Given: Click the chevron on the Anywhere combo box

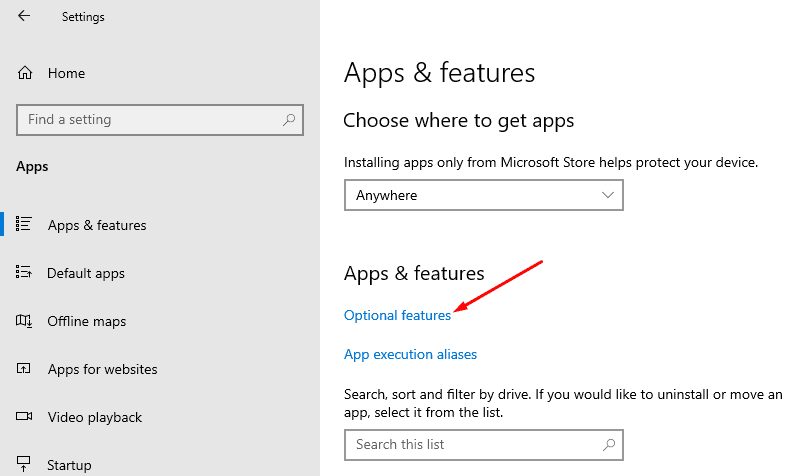Looking at the screenshot, I should [x=608, y=195].
